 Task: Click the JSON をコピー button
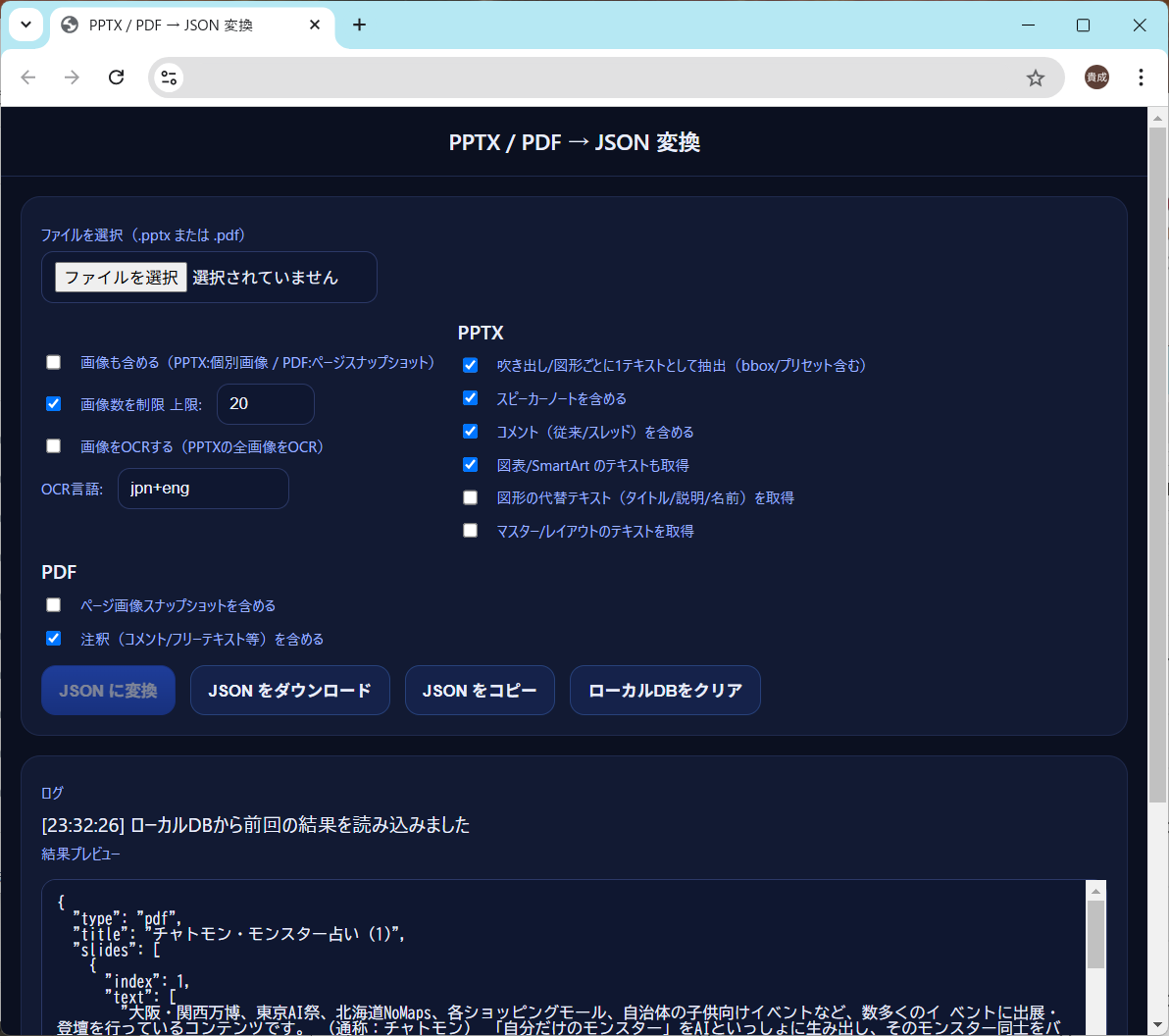pyautogui.click(x=480, y=691)
